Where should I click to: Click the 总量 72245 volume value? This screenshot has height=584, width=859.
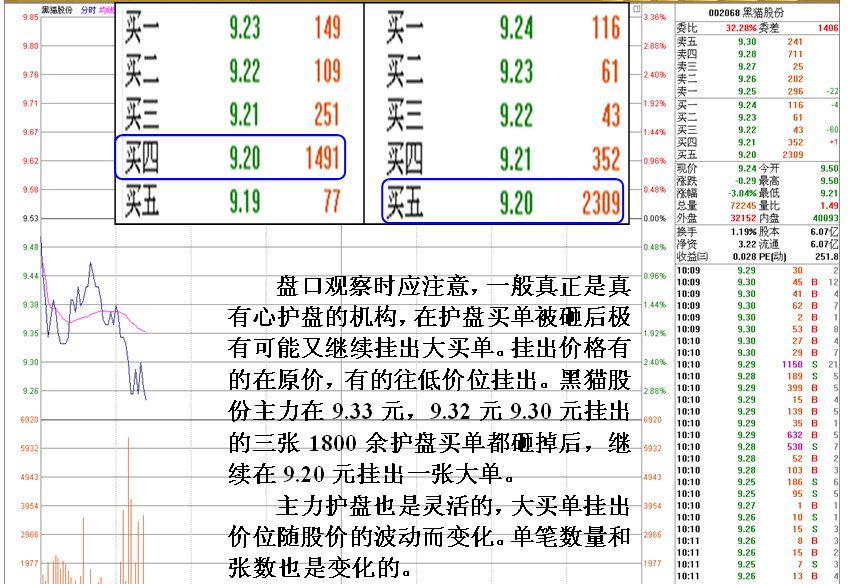(740, 204)
